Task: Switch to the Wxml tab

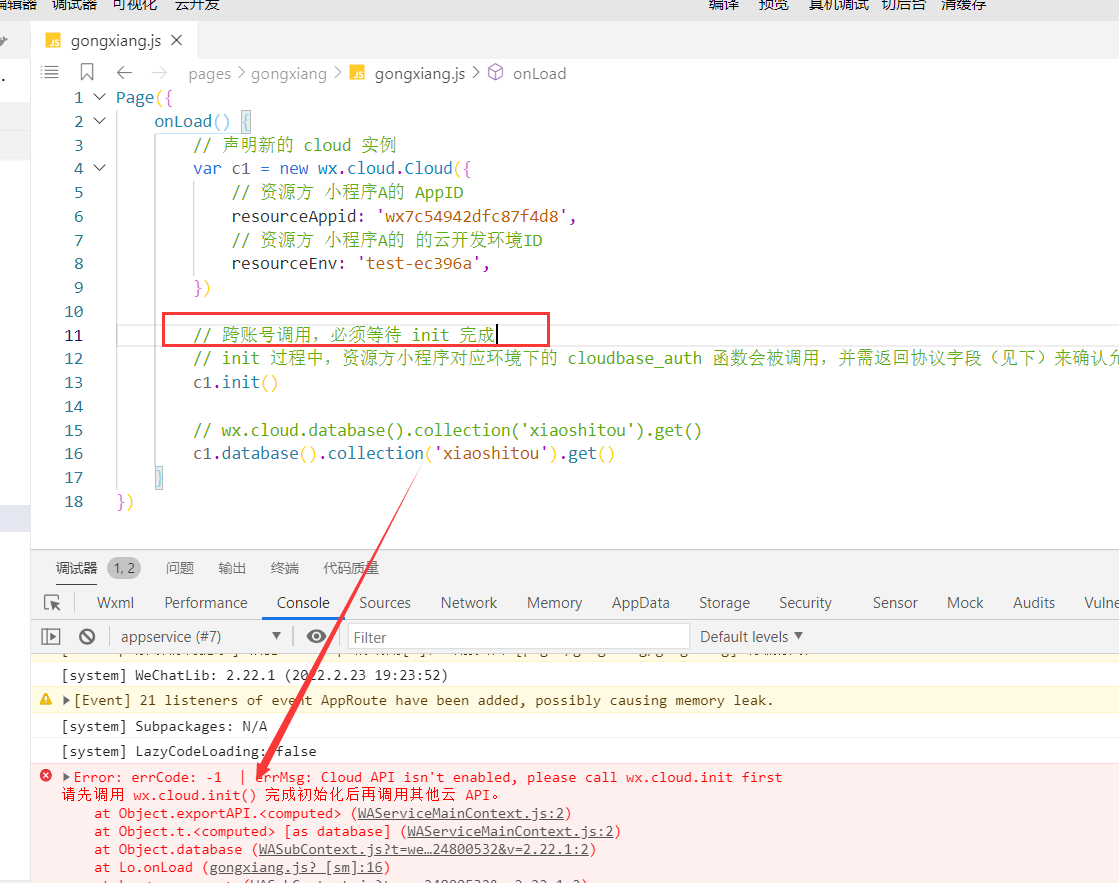Action: pos(115,602)
